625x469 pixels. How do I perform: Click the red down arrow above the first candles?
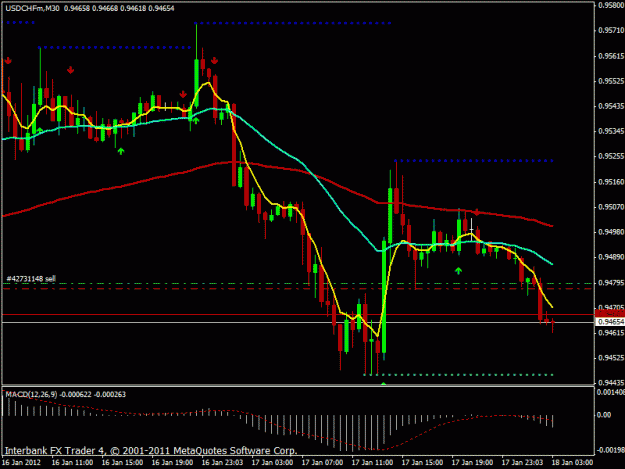(x=8, y=61)
